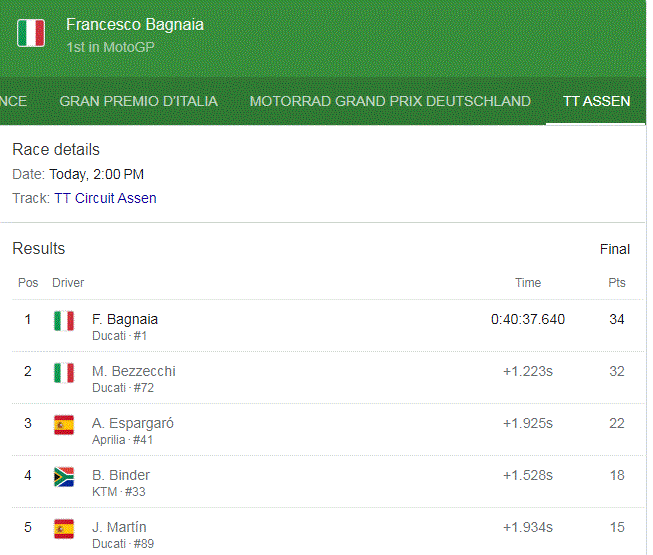Open the Motorrad Grand Prix Deutschland tab
653x555 pixels.
click(390, 101)
